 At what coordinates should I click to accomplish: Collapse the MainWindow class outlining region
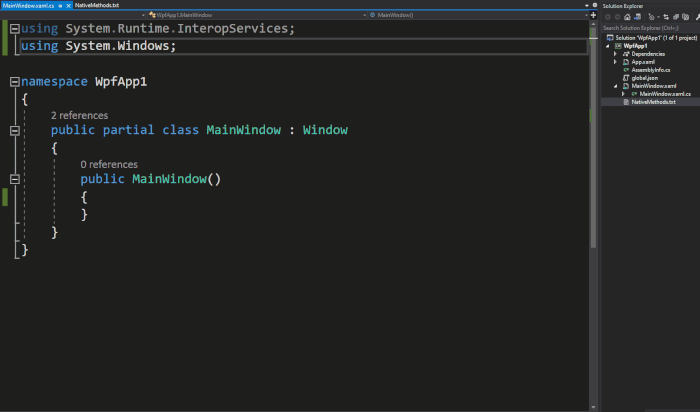click(x=15, y=130)
